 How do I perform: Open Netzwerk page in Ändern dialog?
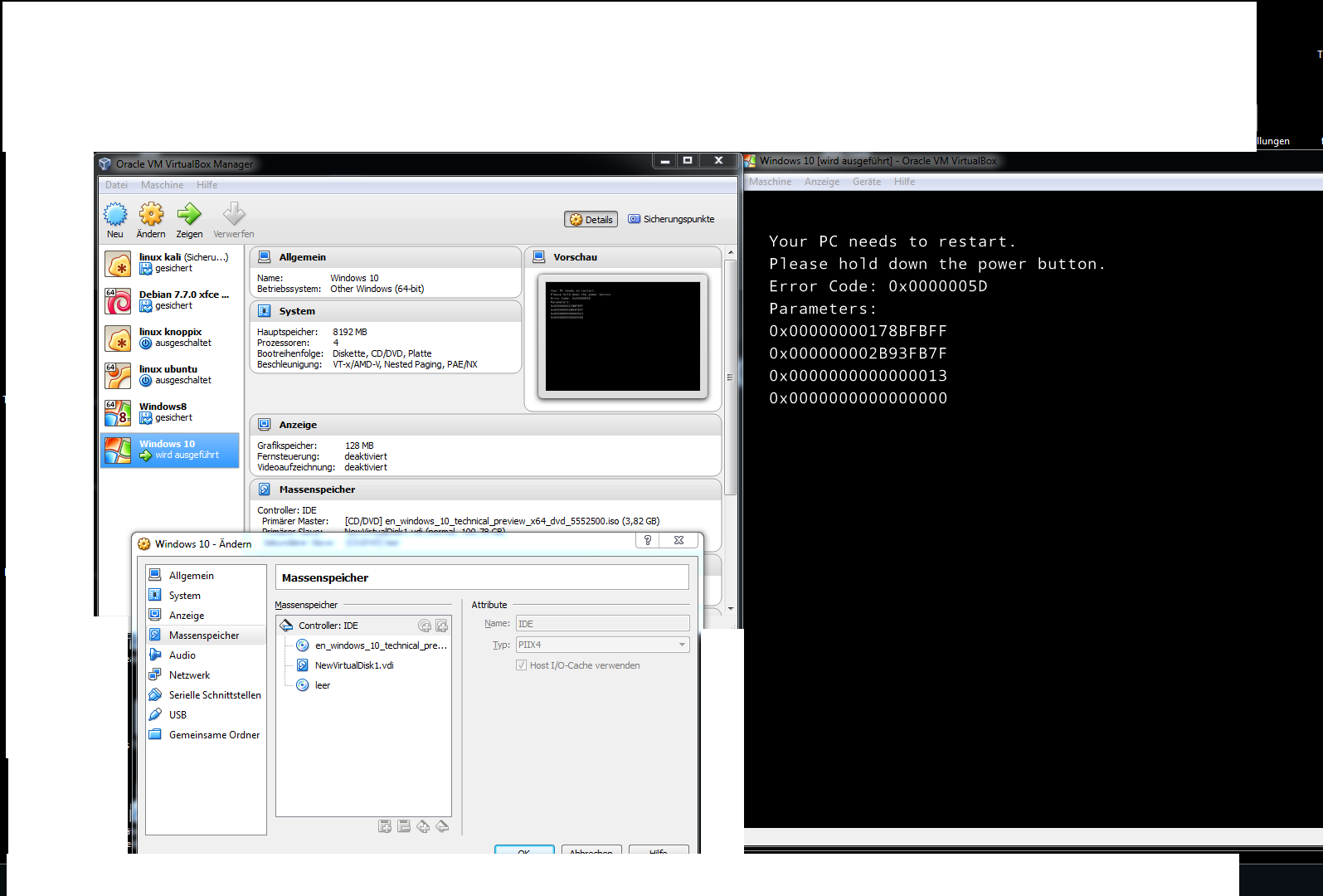click(x=206, y=675)
